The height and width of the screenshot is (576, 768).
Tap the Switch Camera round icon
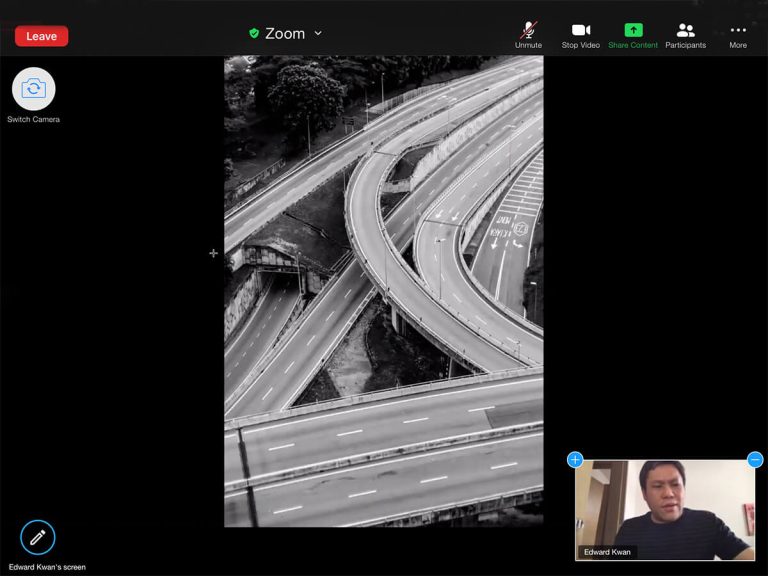click(x=34, y=89)
